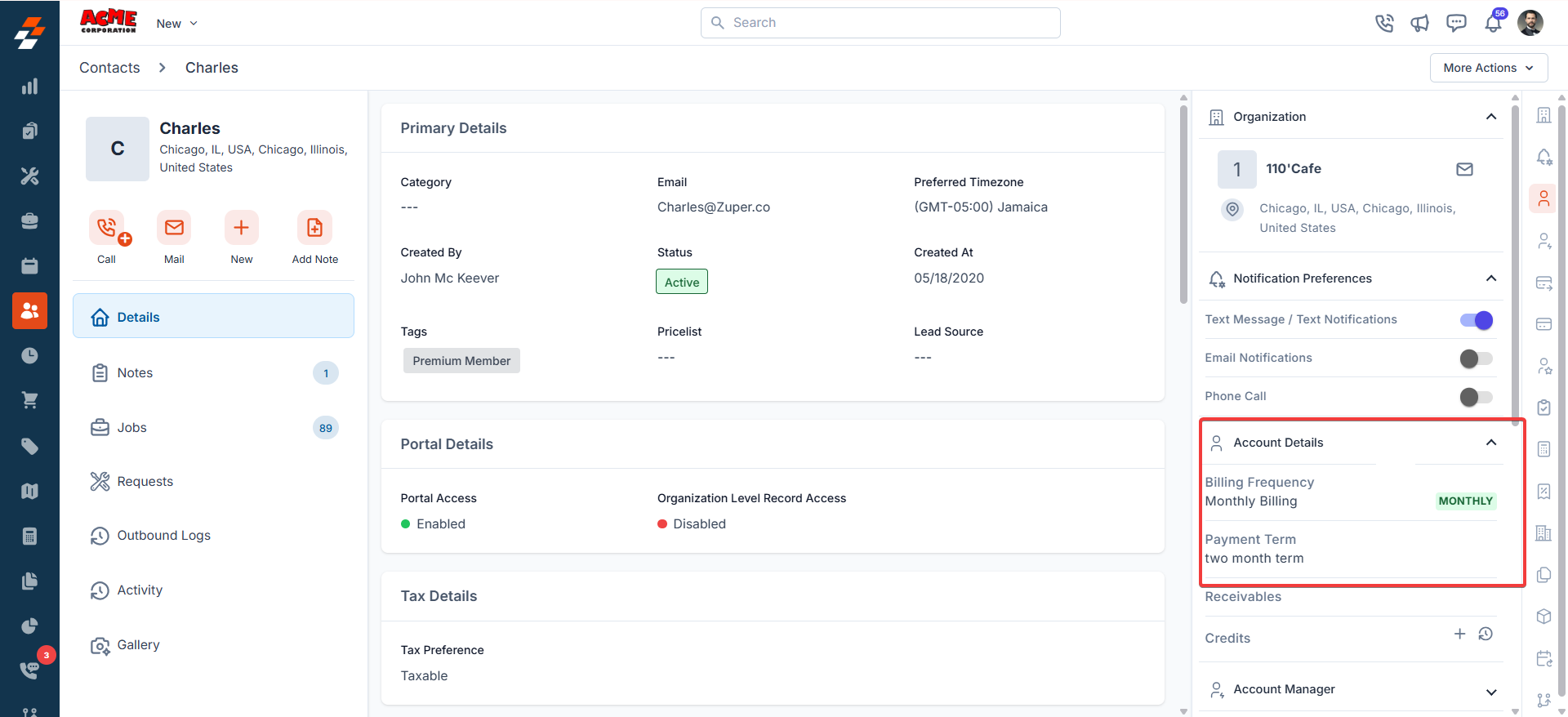Image resolution: width=1568 pixels, height=717 pixels.
Task: Open the More Actions dropdown
Action: pyautogui.click(x=1488, y=68)
